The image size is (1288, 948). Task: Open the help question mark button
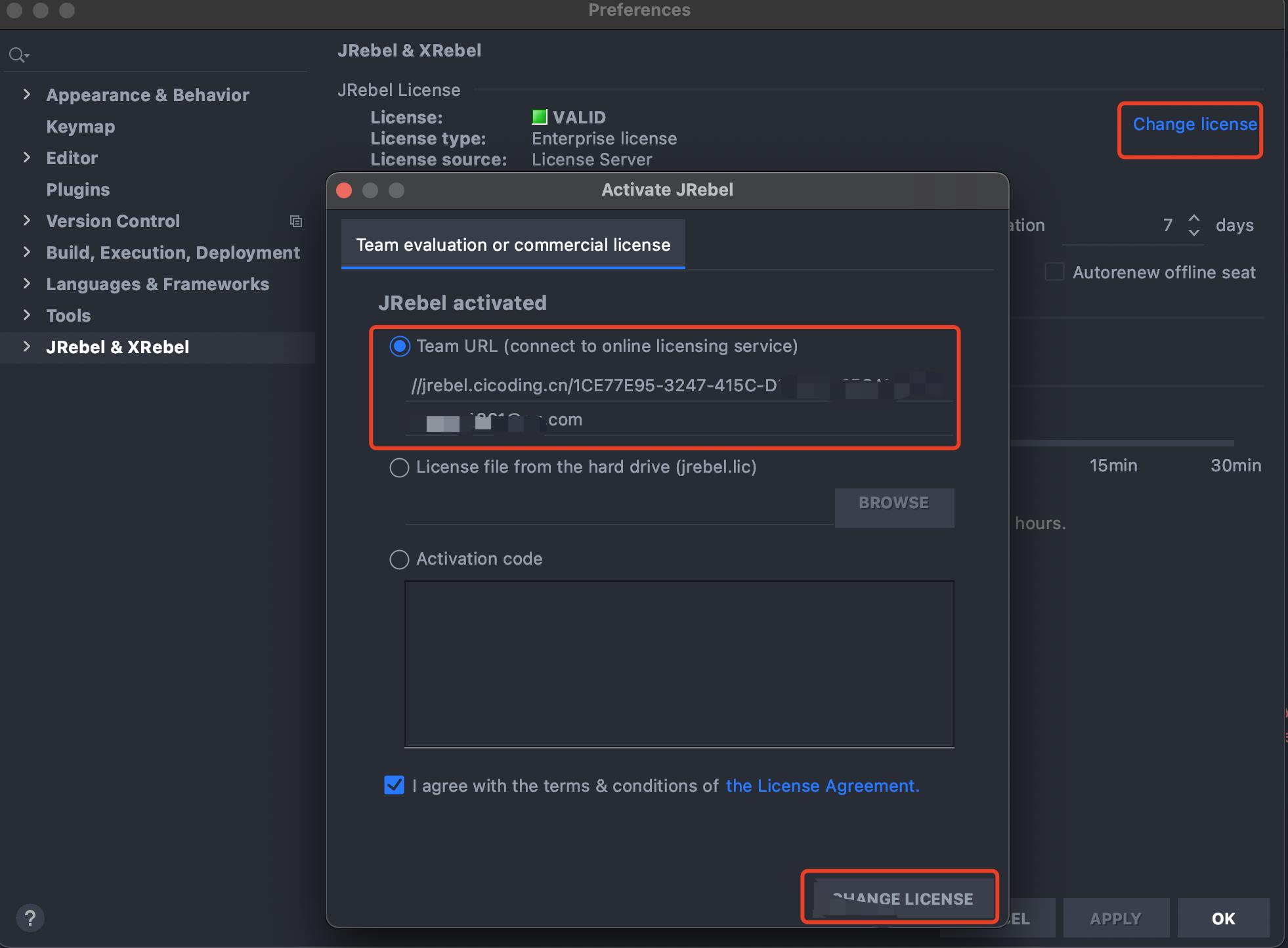[x=30, y=918]
